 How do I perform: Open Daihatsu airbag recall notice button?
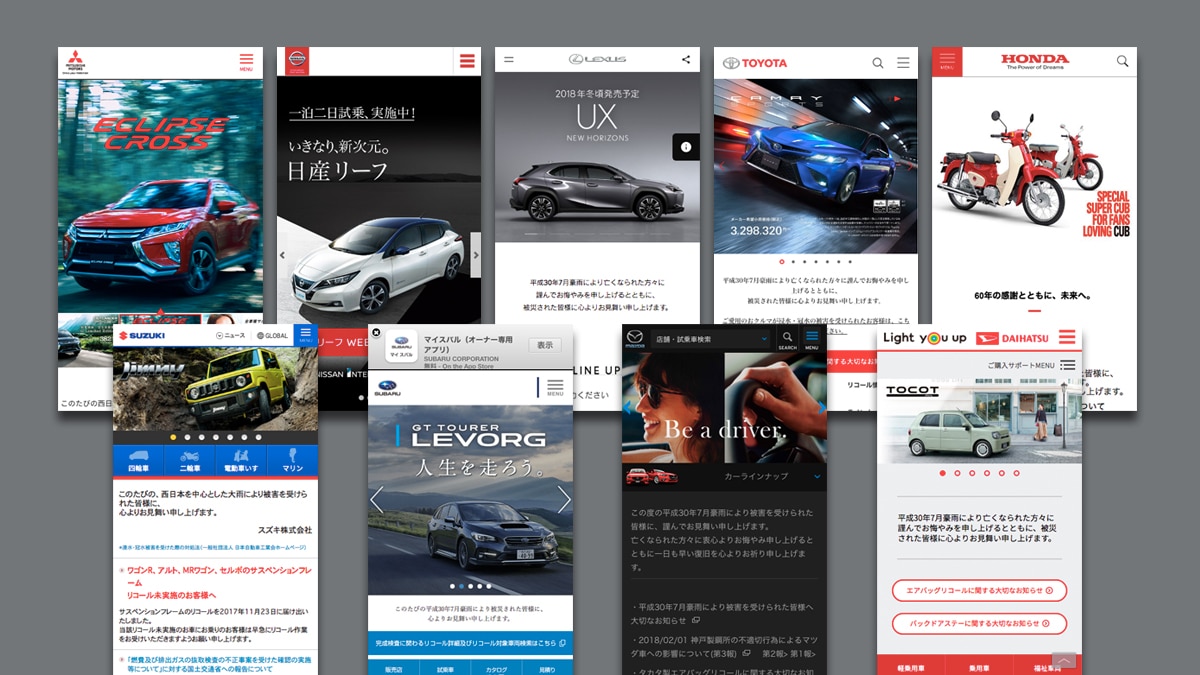click(x=979, y=590)
